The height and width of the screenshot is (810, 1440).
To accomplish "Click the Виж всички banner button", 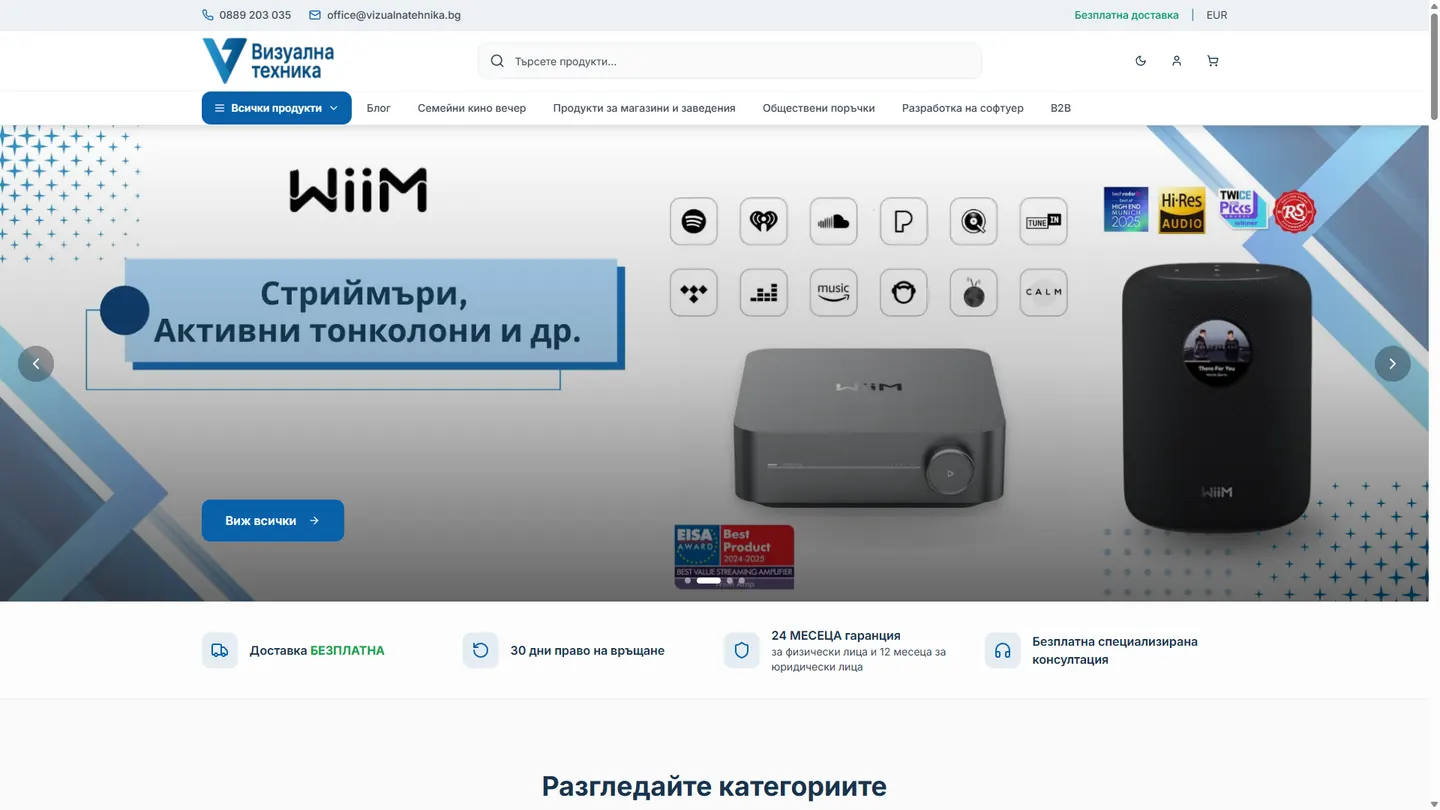I will pyautogui.click(x=273, y=521).
